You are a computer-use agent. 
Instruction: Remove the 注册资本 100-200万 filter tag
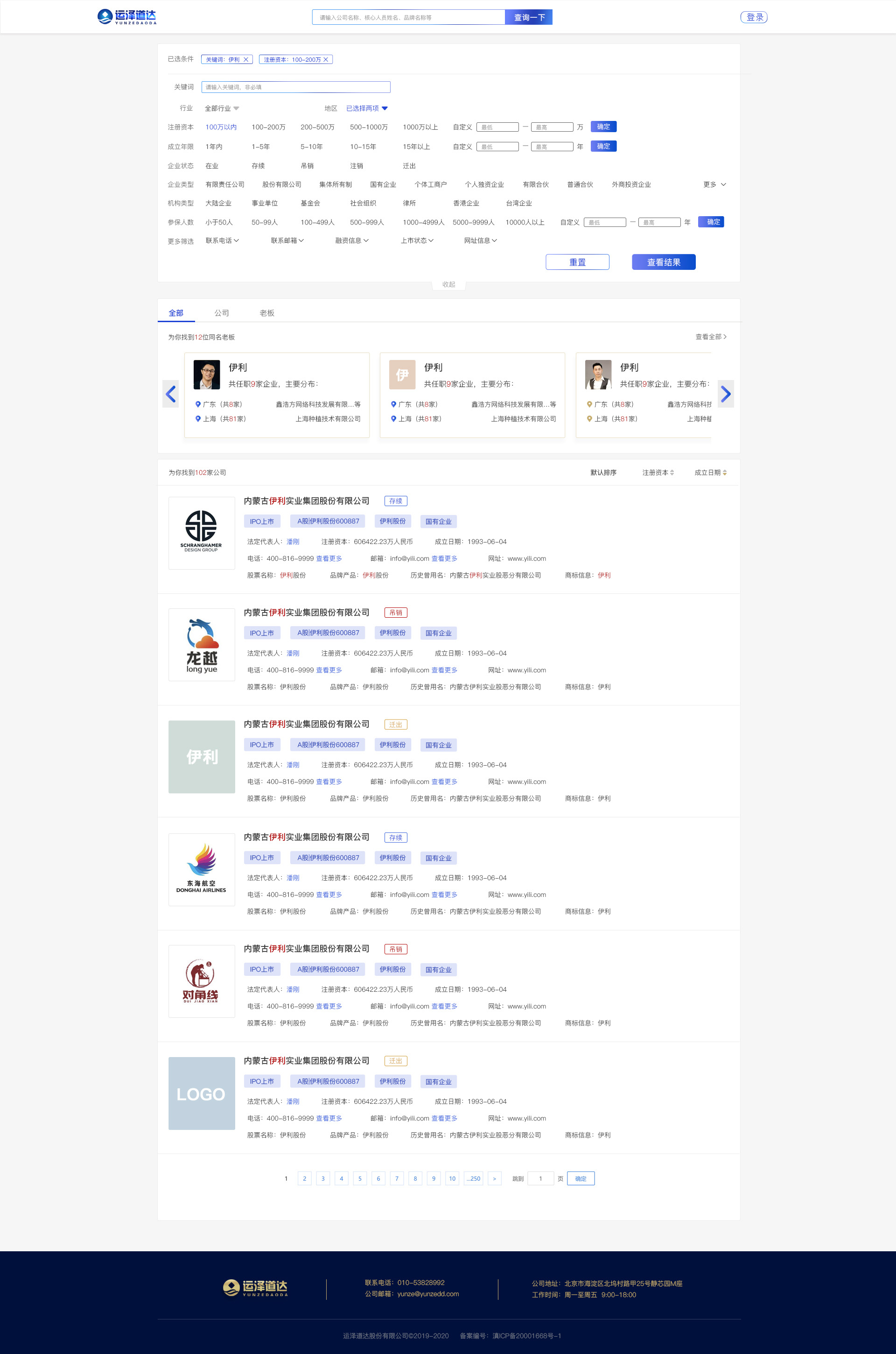point(326,59)
